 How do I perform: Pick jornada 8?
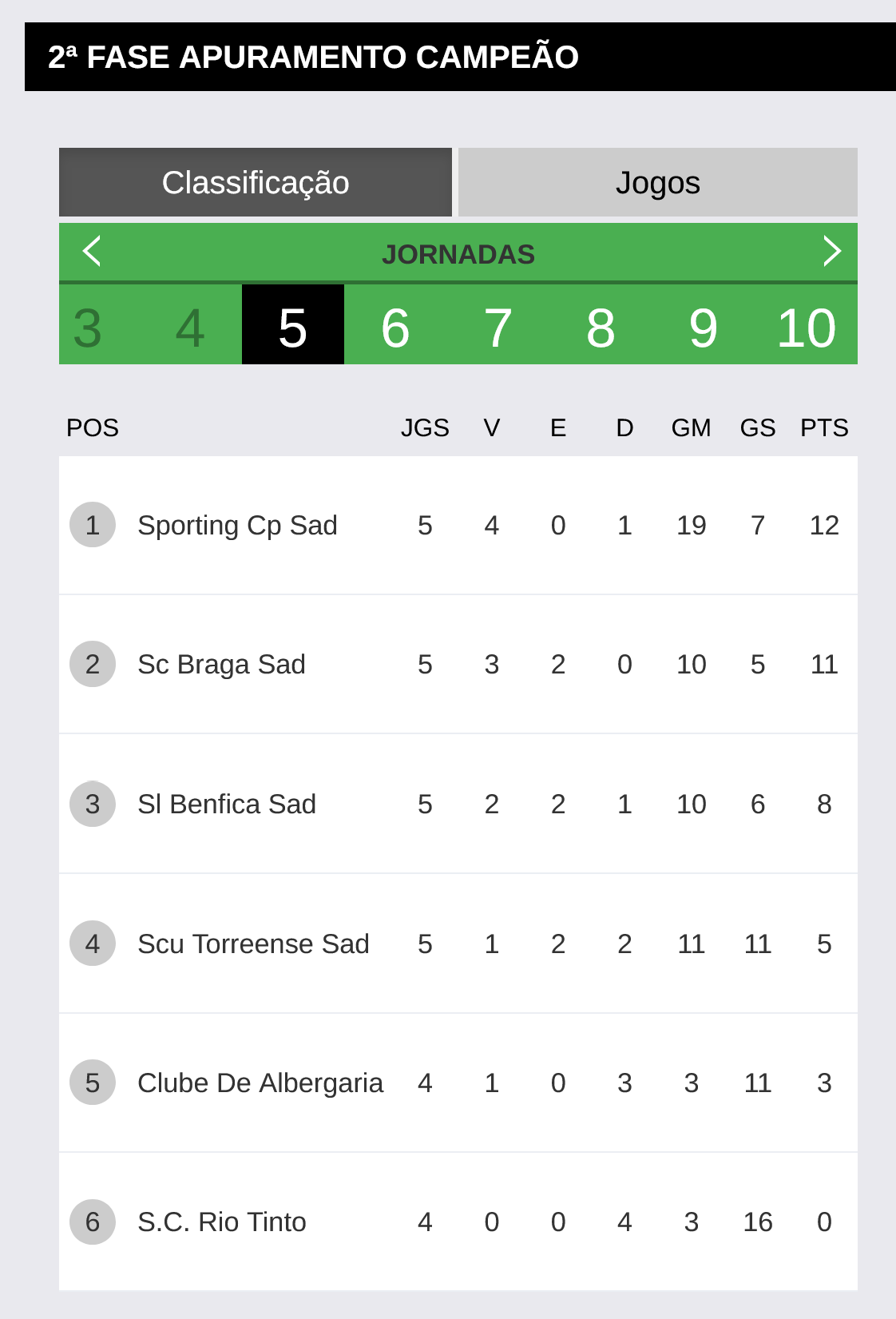(x=601, y=328)
